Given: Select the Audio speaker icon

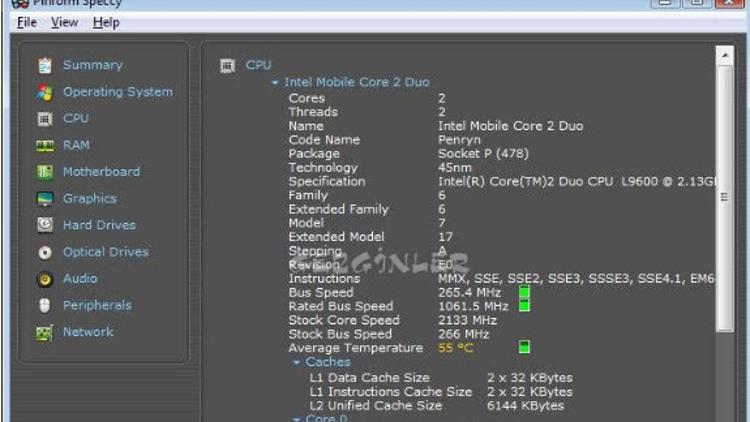Looking at the screenshot, I should click(45, 279).
